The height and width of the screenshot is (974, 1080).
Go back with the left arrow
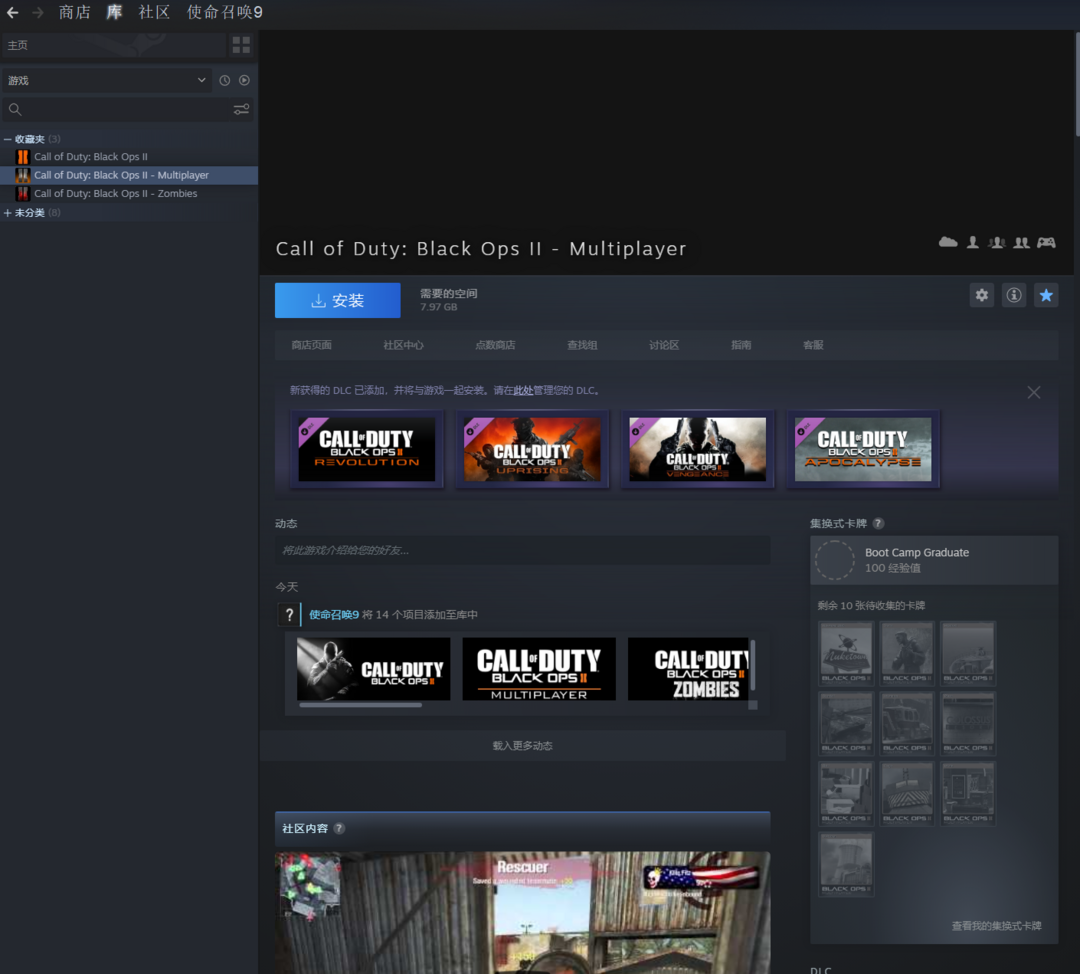tap(12, 12)
